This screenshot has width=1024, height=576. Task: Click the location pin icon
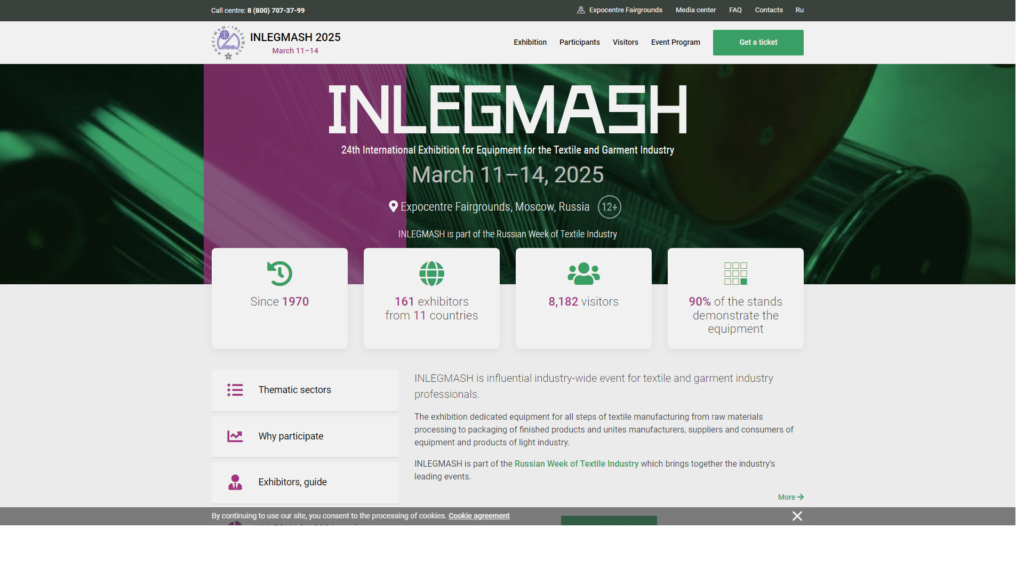tap(393, 206)
